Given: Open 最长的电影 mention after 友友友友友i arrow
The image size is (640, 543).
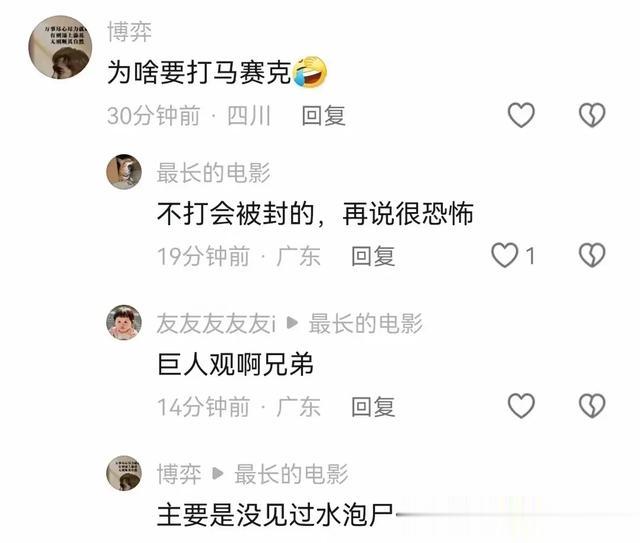Looking at the screenshot, I should [x=366, y=323].
